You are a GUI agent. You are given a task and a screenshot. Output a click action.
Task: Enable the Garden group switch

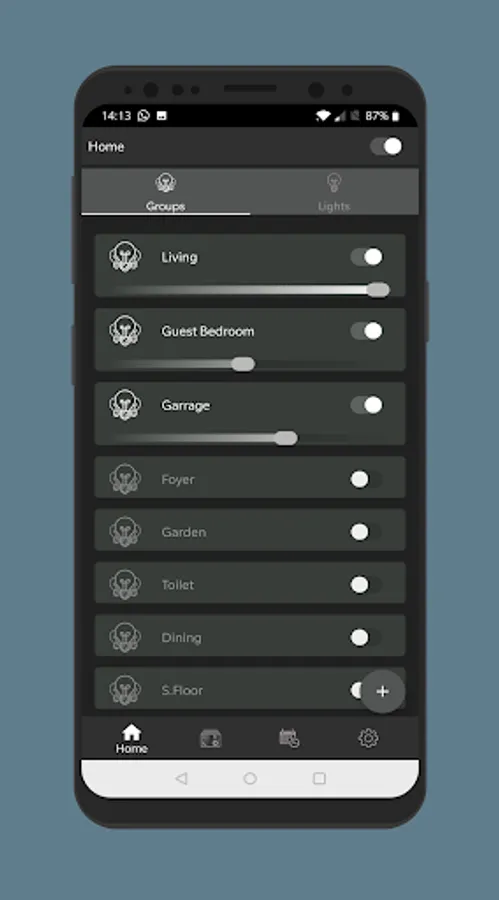(366, 532)
